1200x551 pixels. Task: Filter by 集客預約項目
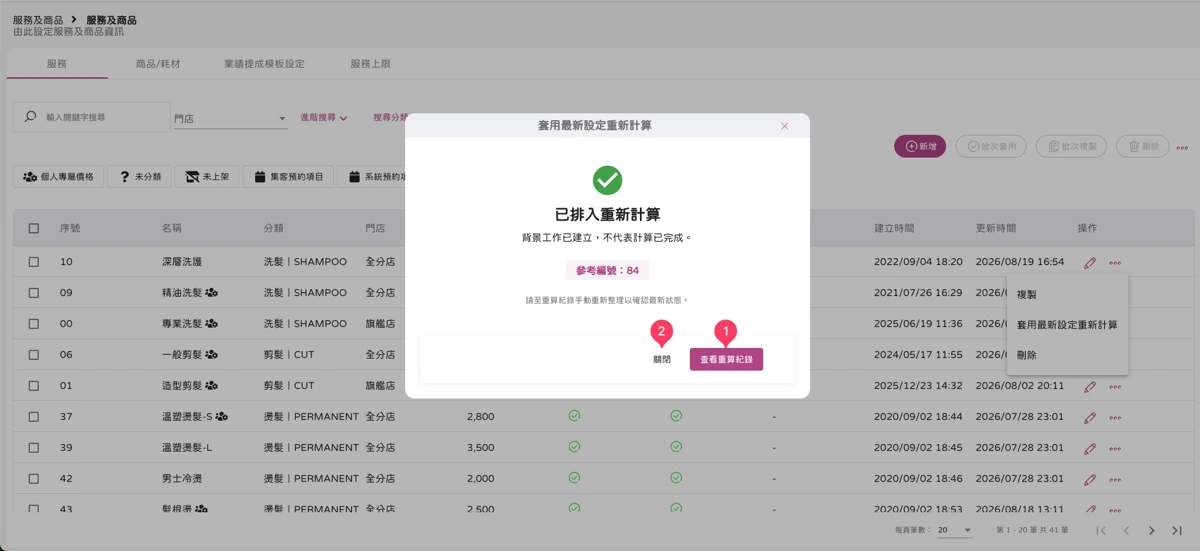click(289, 176)
